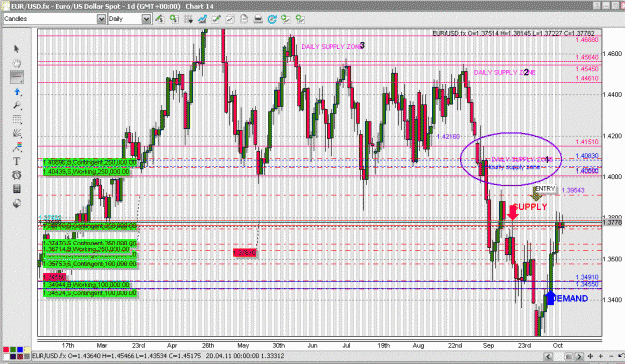Pick the blue color swatch
Image resolution: width=625 pixels, height=364 pixels.
tap(20, 350)
